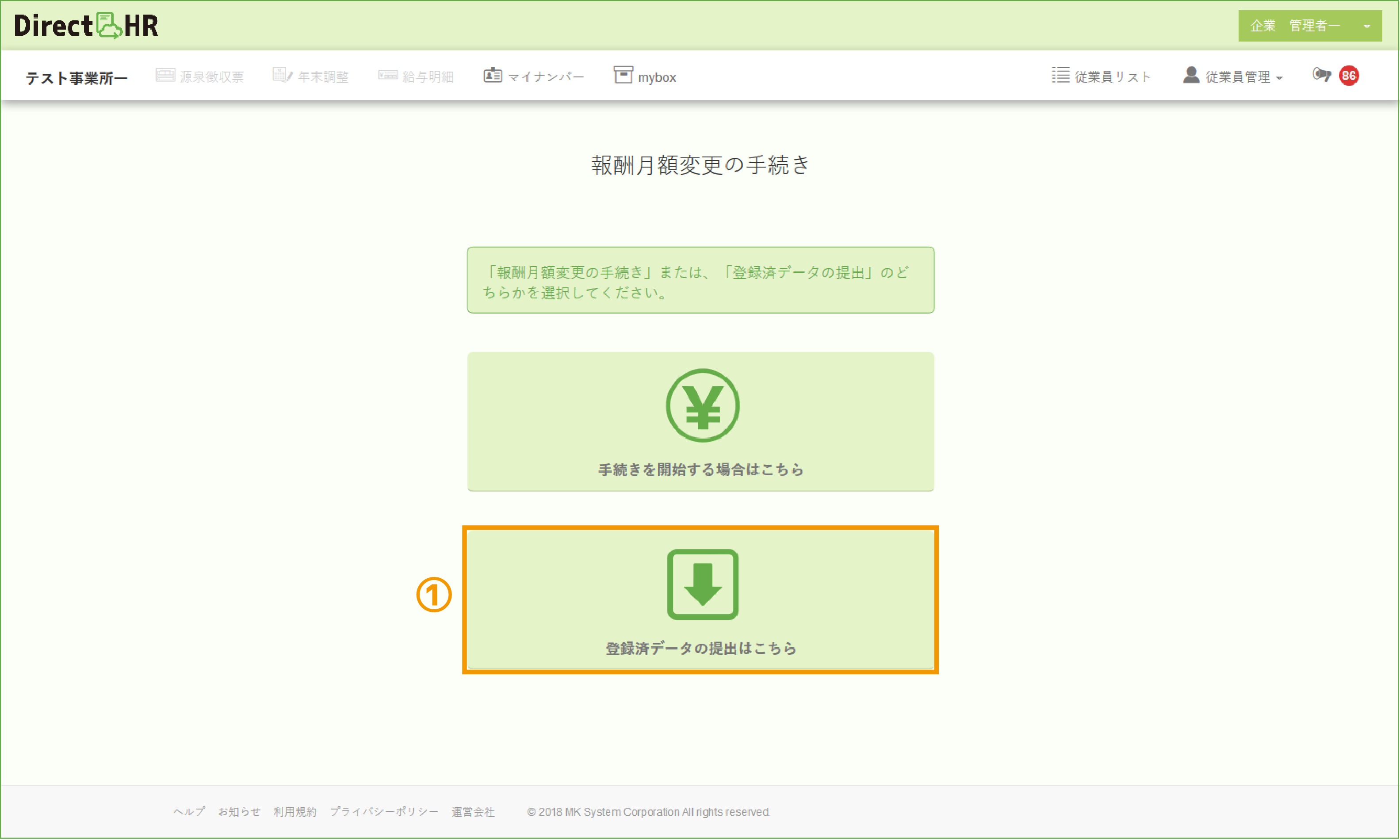Screen dimensions: 1400x840
Task: Click the mybox archive box icon
Action: click(x=623, y=75)
